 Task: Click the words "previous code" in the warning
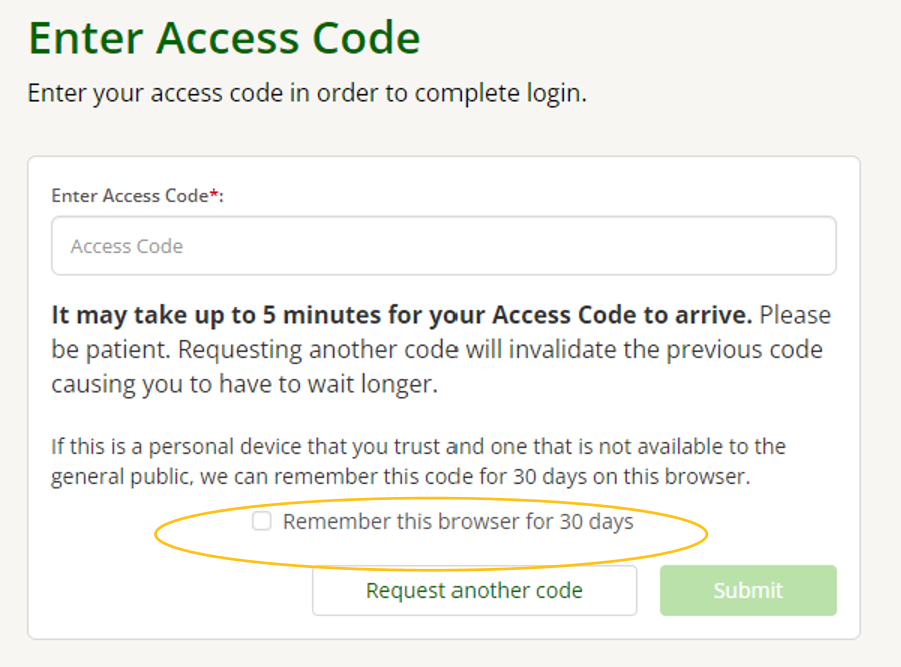tap(762, 351)
